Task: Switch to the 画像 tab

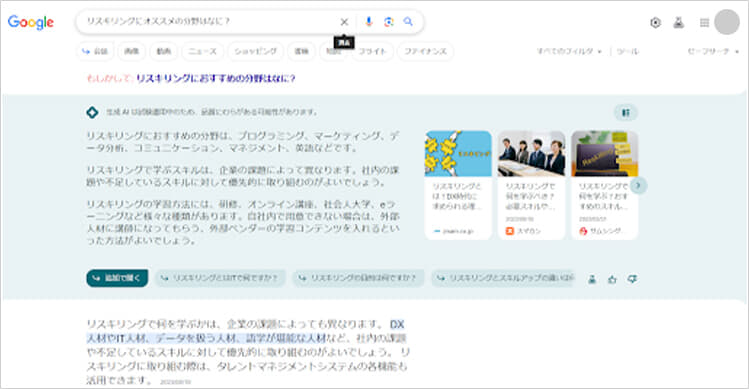Action: [x=131, y=51]
